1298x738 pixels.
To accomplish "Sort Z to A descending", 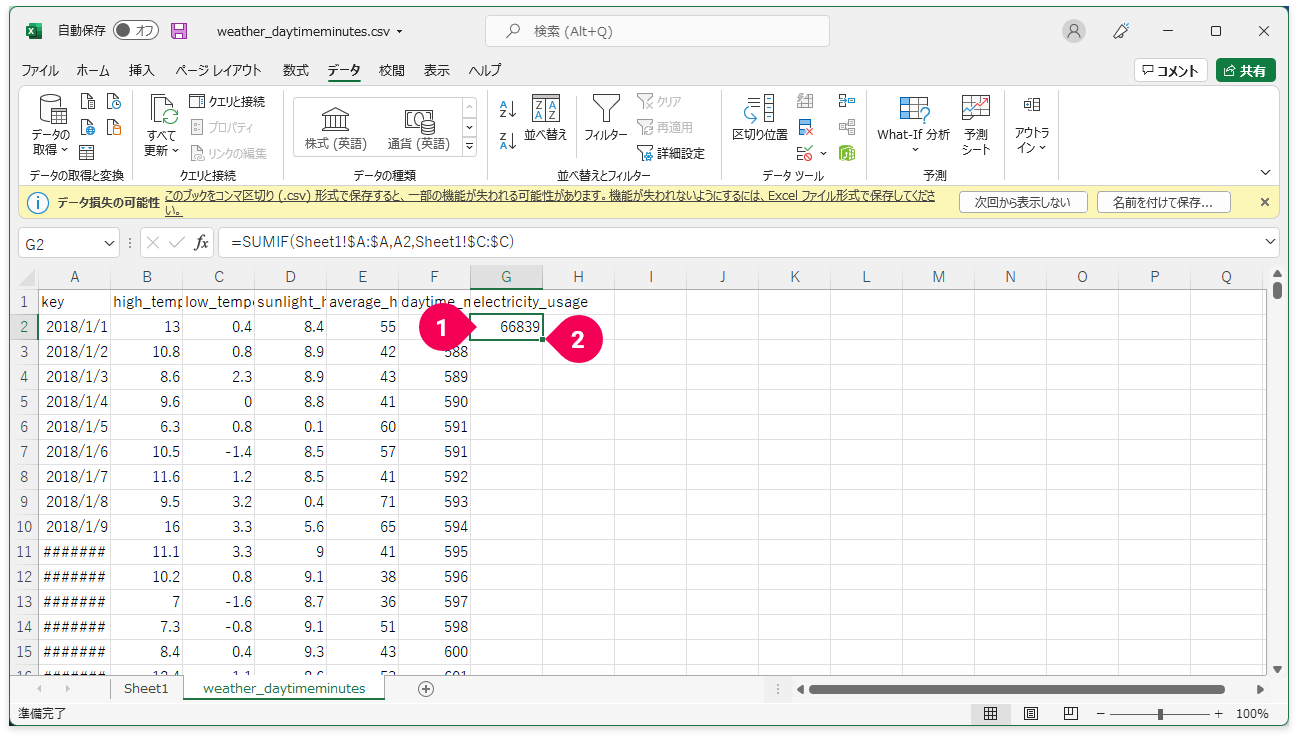I will coord(508,141).
